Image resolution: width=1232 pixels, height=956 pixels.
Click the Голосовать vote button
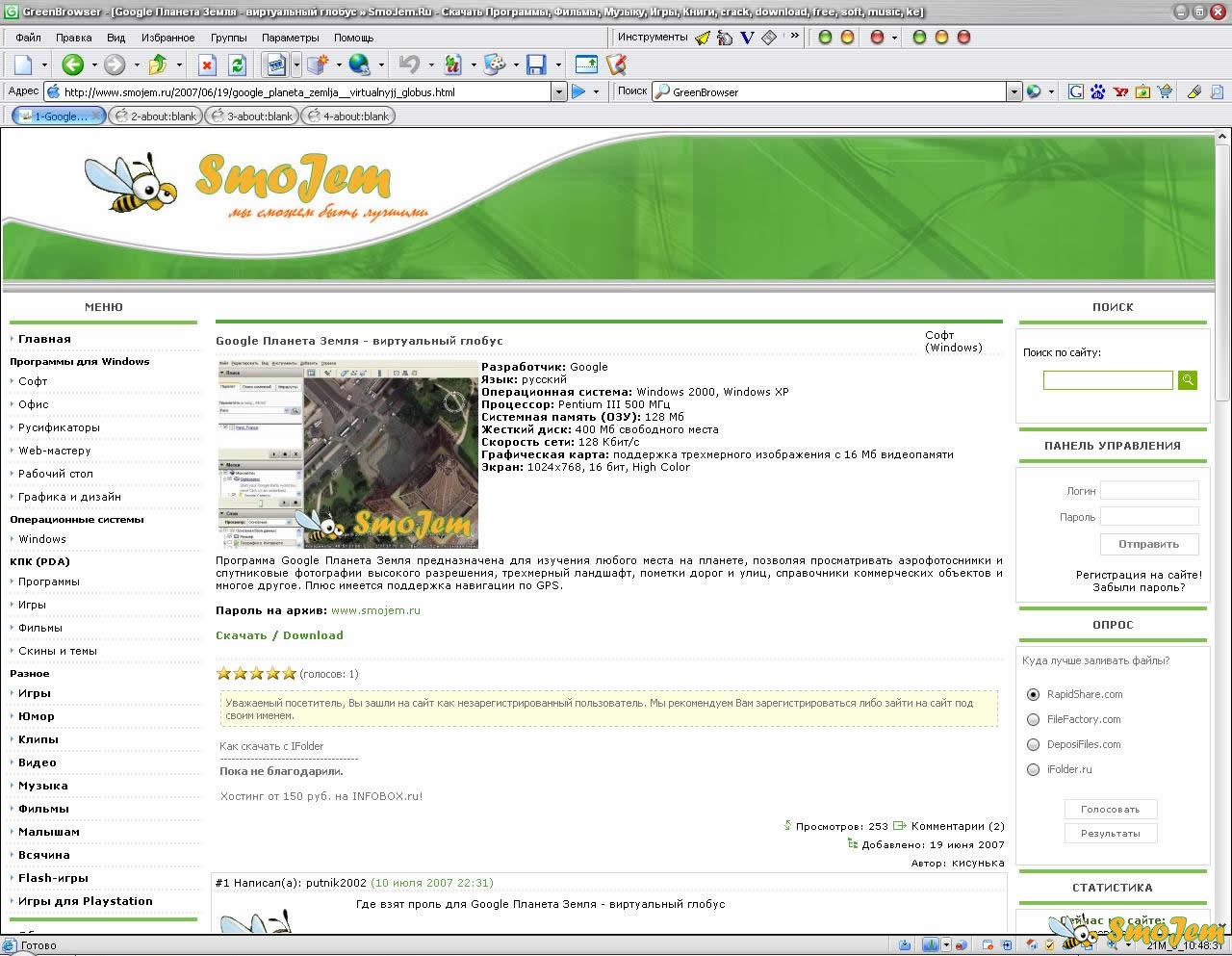(1110, 810)
